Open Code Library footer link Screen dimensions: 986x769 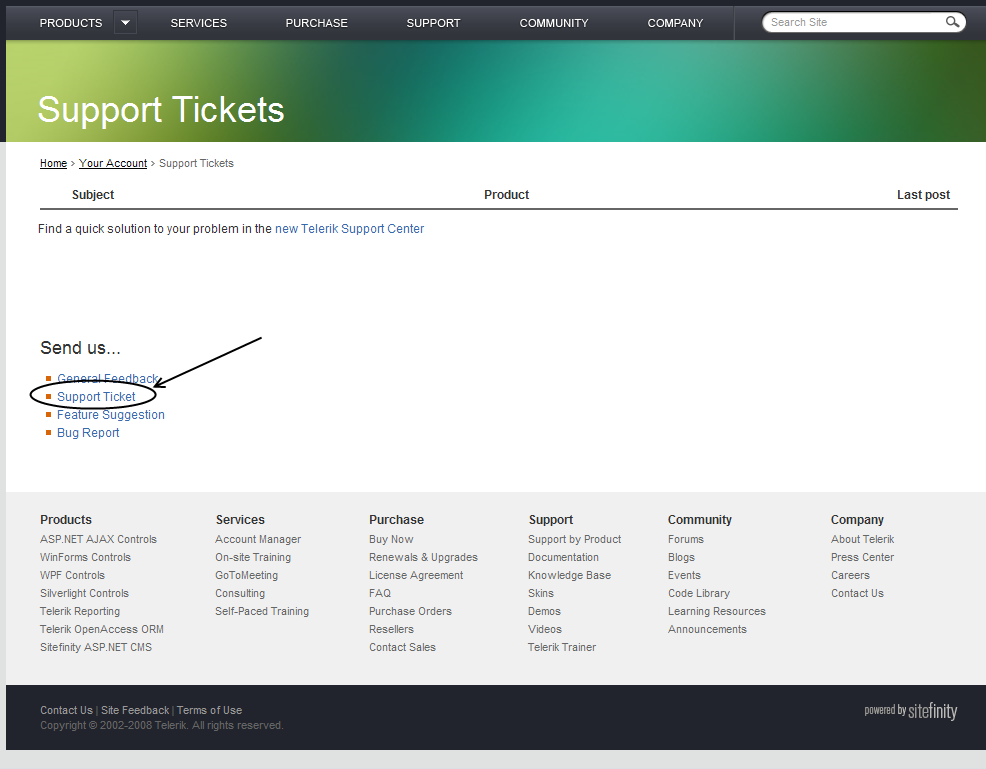click(699, 593)
